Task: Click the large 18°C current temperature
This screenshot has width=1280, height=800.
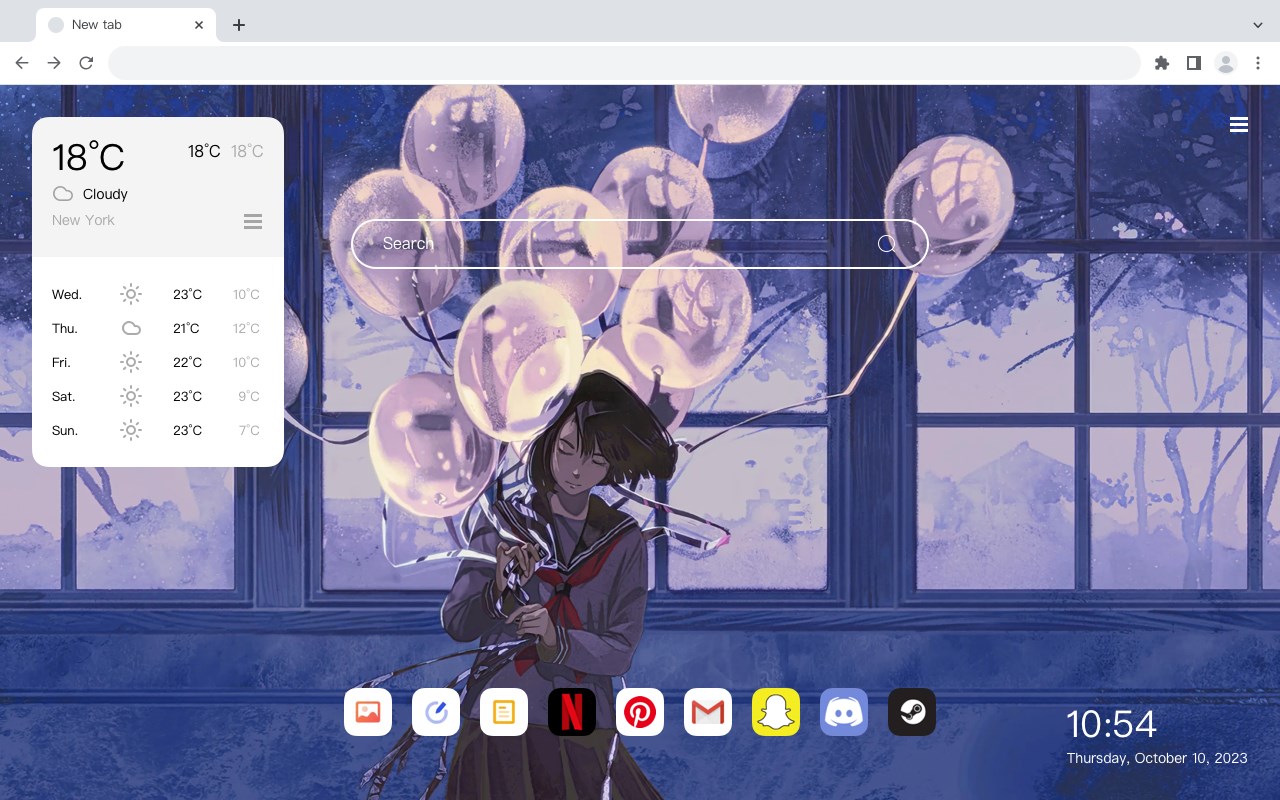Action: pos(88,157)
